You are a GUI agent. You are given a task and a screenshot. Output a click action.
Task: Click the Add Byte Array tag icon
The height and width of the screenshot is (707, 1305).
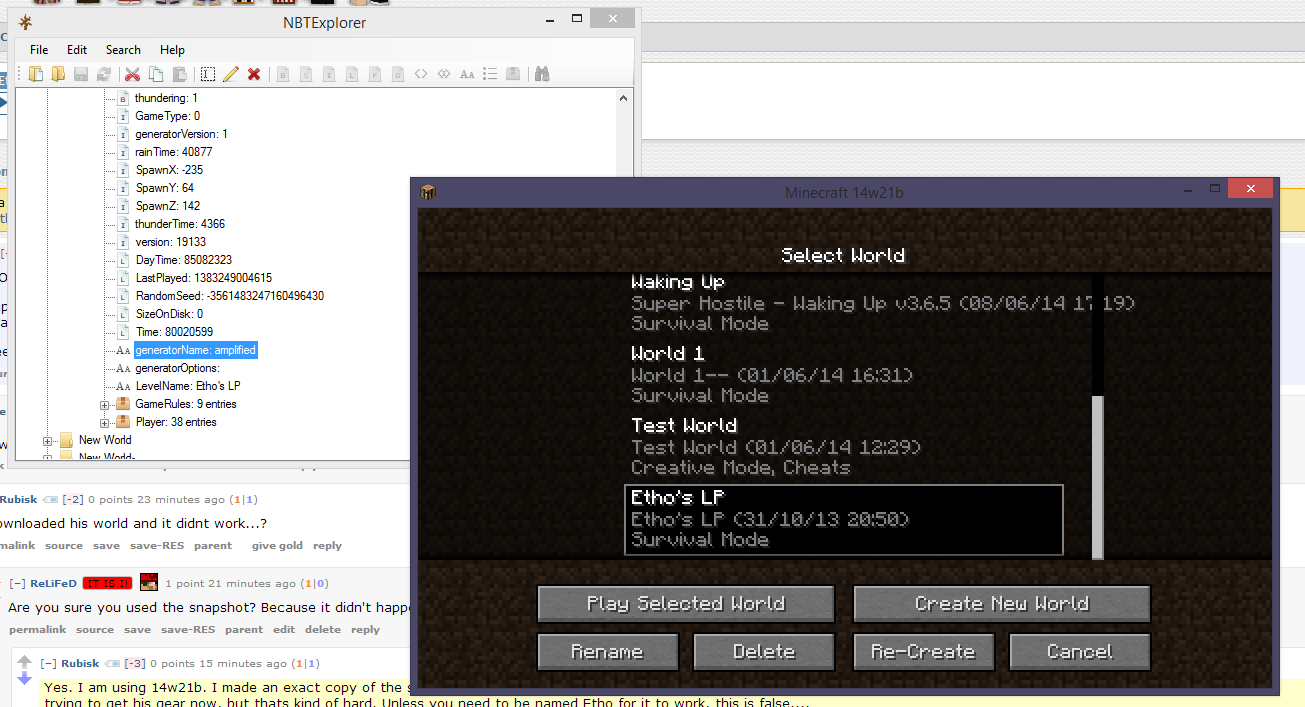click(421, 74)
